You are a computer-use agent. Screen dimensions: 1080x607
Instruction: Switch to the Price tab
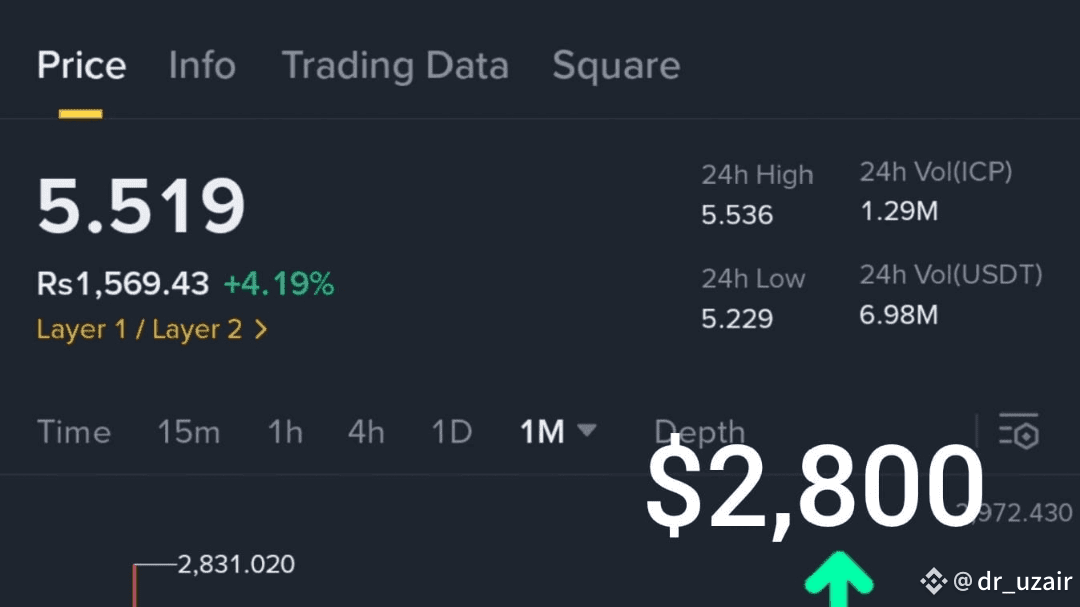[81, 66]
